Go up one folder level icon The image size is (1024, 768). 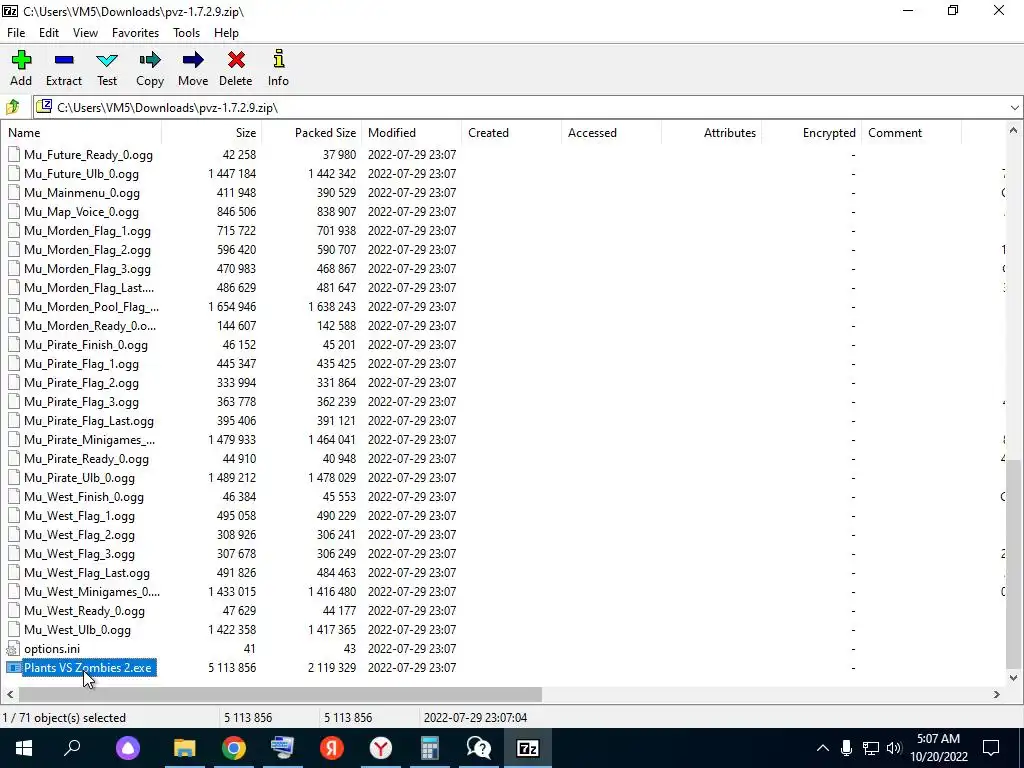(x=12, y=107)
